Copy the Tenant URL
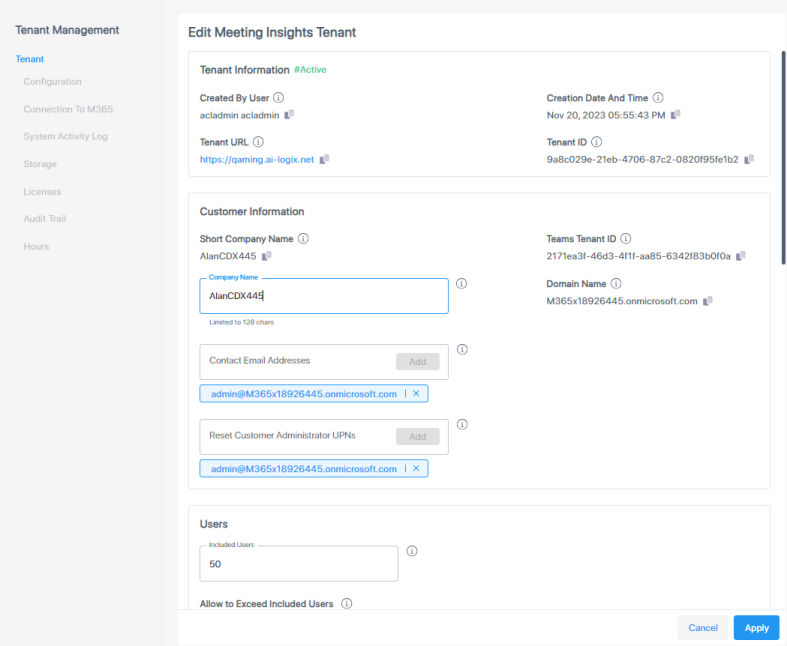This screenshot has width=787, height=646. click(324, 159)
